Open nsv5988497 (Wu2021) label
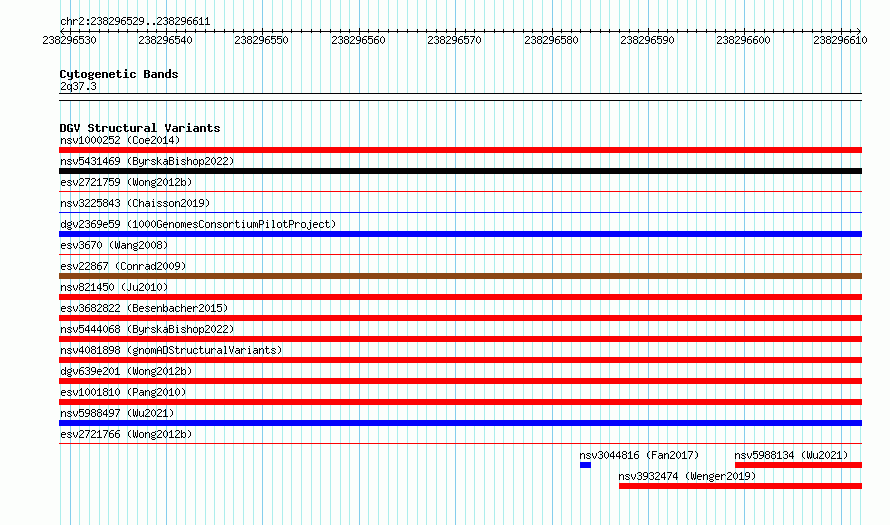 (x=117, y=413)
